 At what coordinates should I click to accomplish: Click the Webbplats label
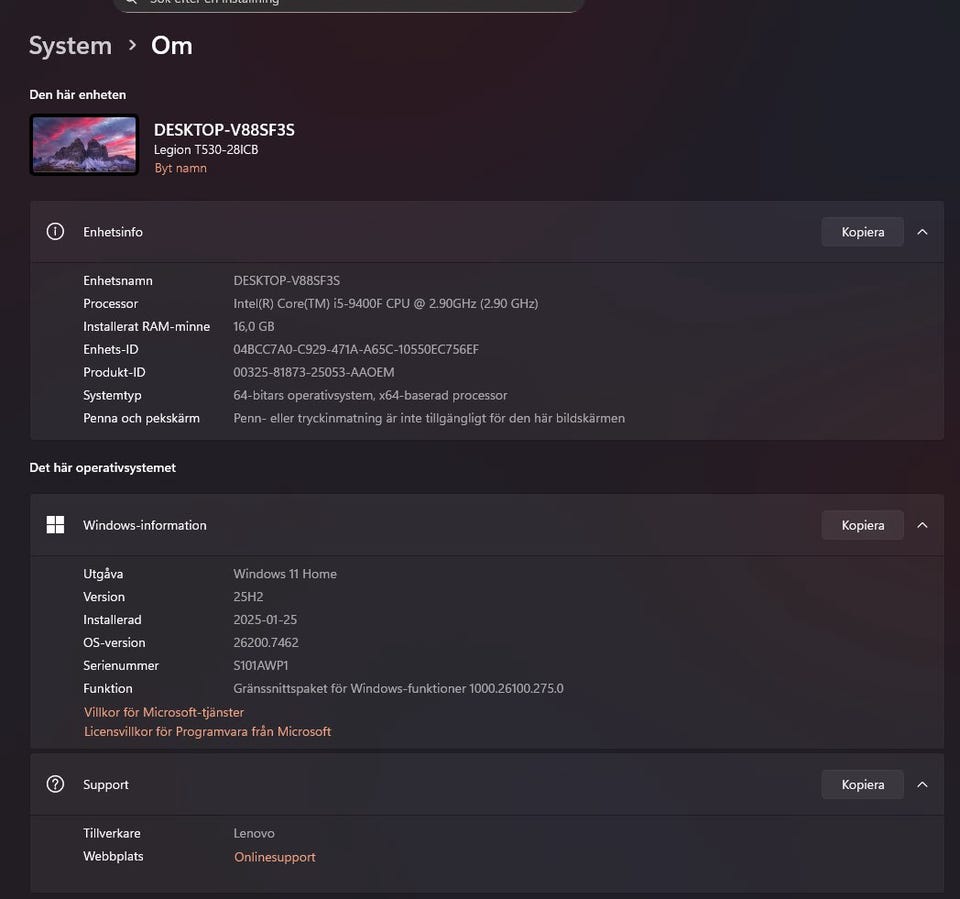[113, 856]
